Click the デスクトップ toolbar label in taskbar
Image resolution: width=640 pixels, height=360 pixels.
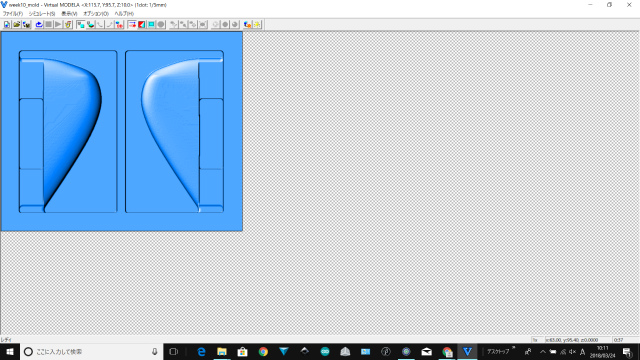tap(498, 351)
